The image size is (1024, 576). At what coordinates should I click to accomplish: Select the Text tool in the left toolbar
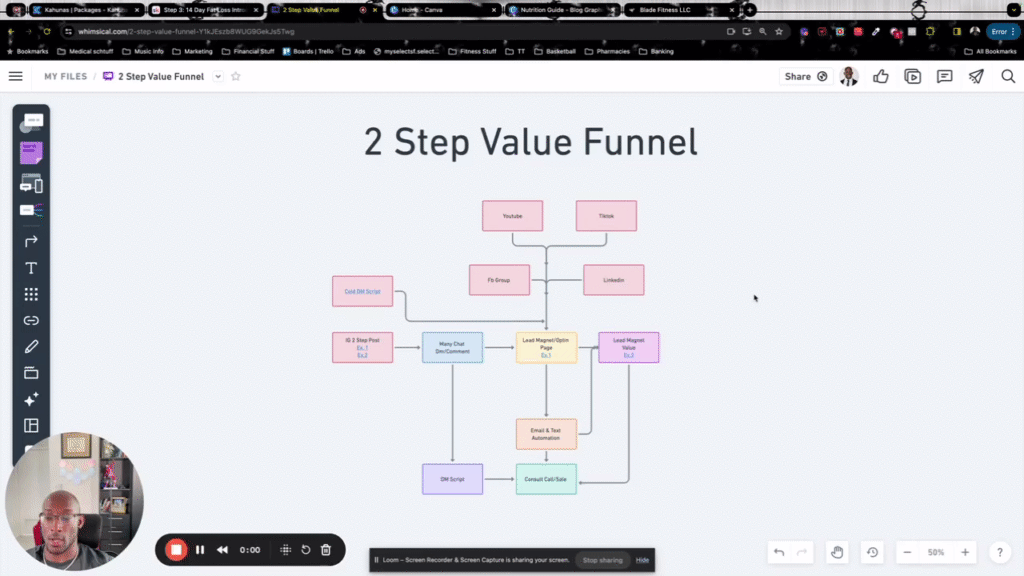click(31, 268)
